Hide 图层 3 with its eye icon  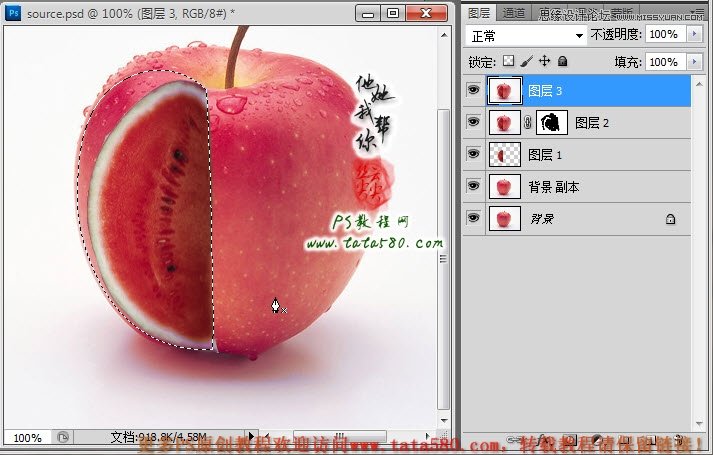pyautogui.click(x=473, y=90)
